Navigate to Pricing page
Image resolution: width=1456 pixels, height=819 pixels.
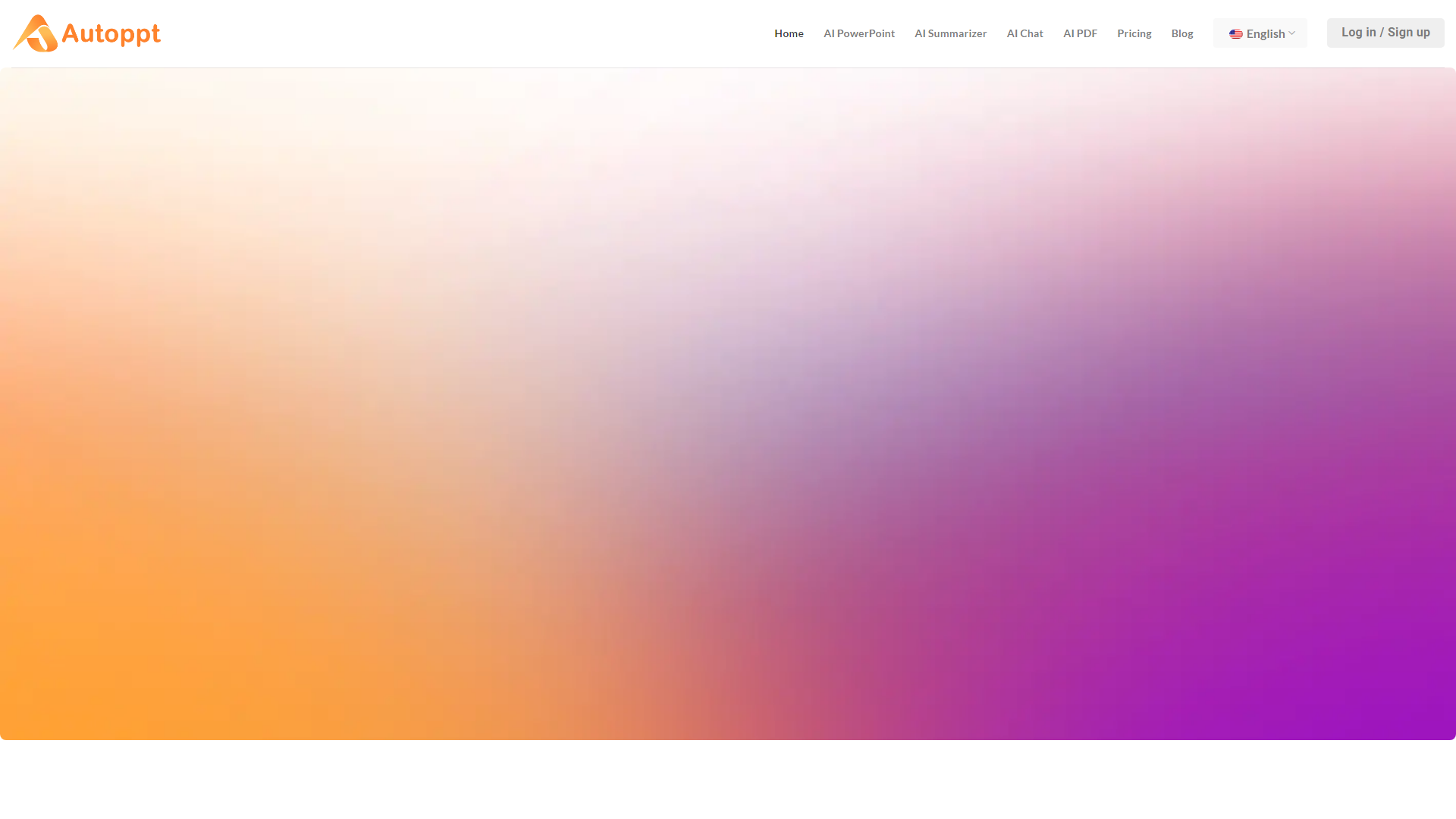[x=1133, y=33]
